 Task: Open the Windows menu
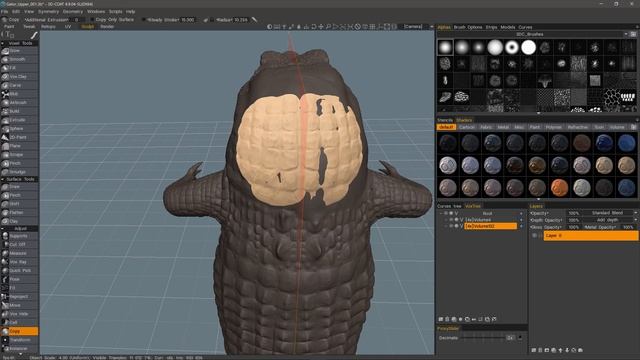coord(96,12)
